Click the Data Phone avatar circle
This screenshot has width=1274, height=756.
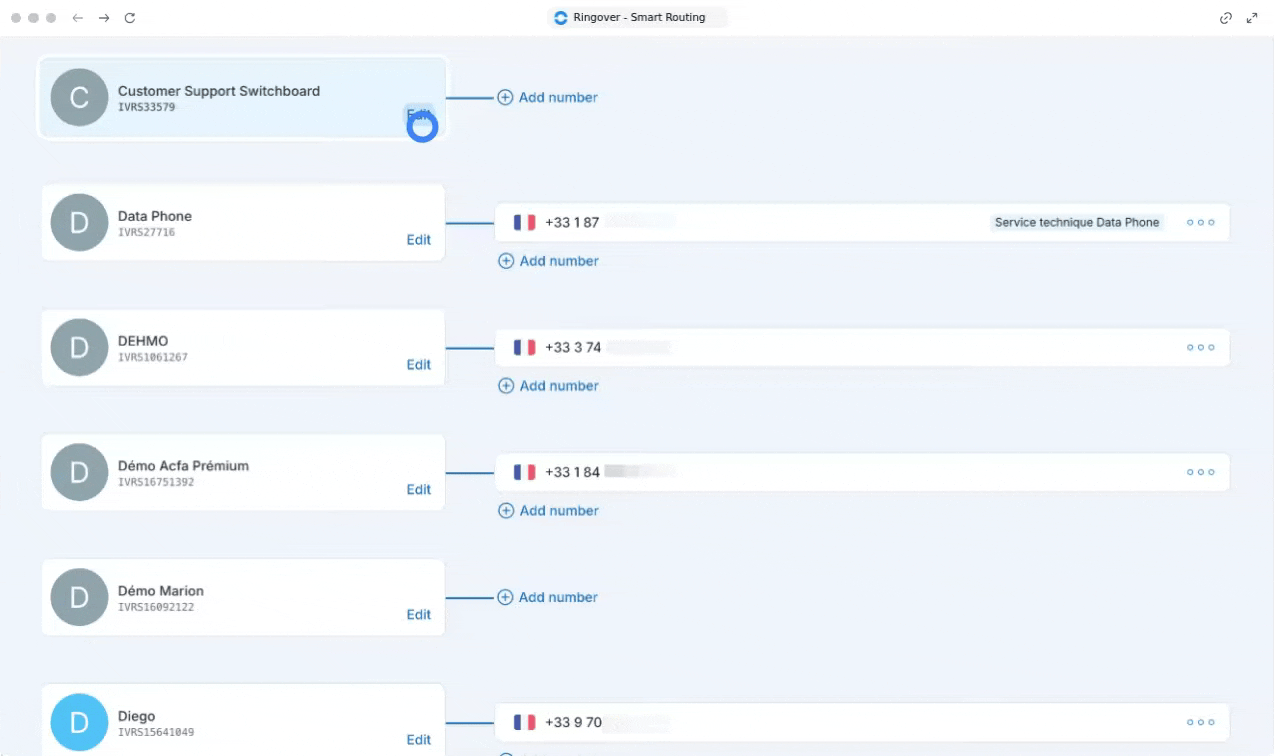[79, 222]
